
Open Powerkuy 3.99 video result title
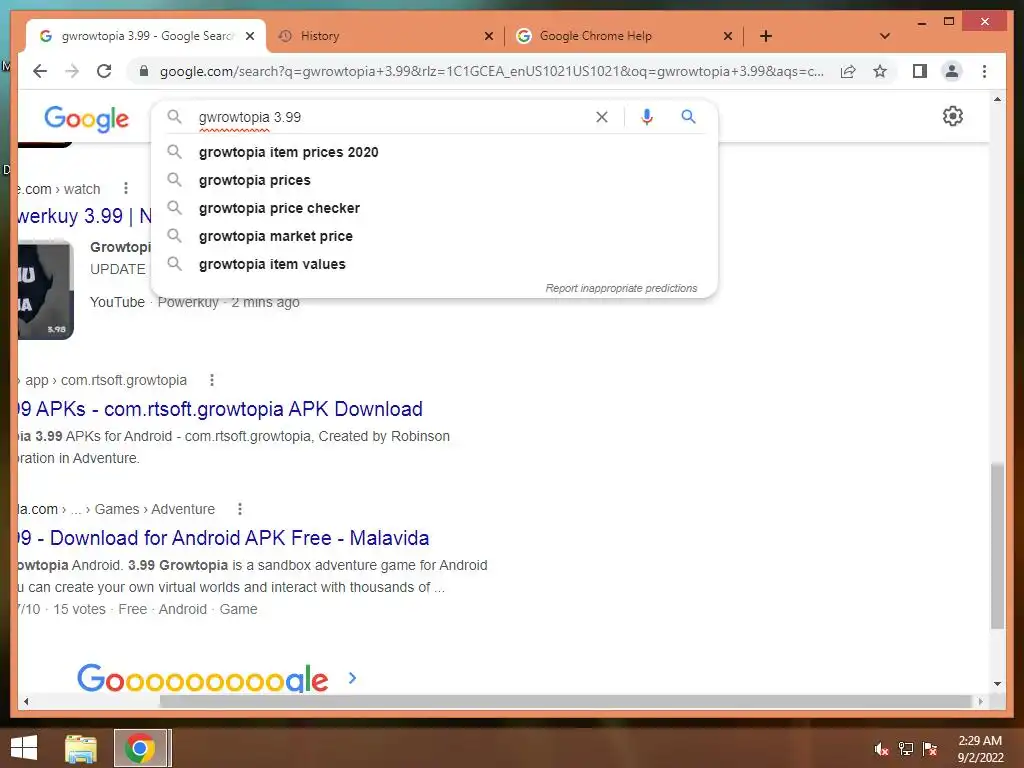point(84,216)
